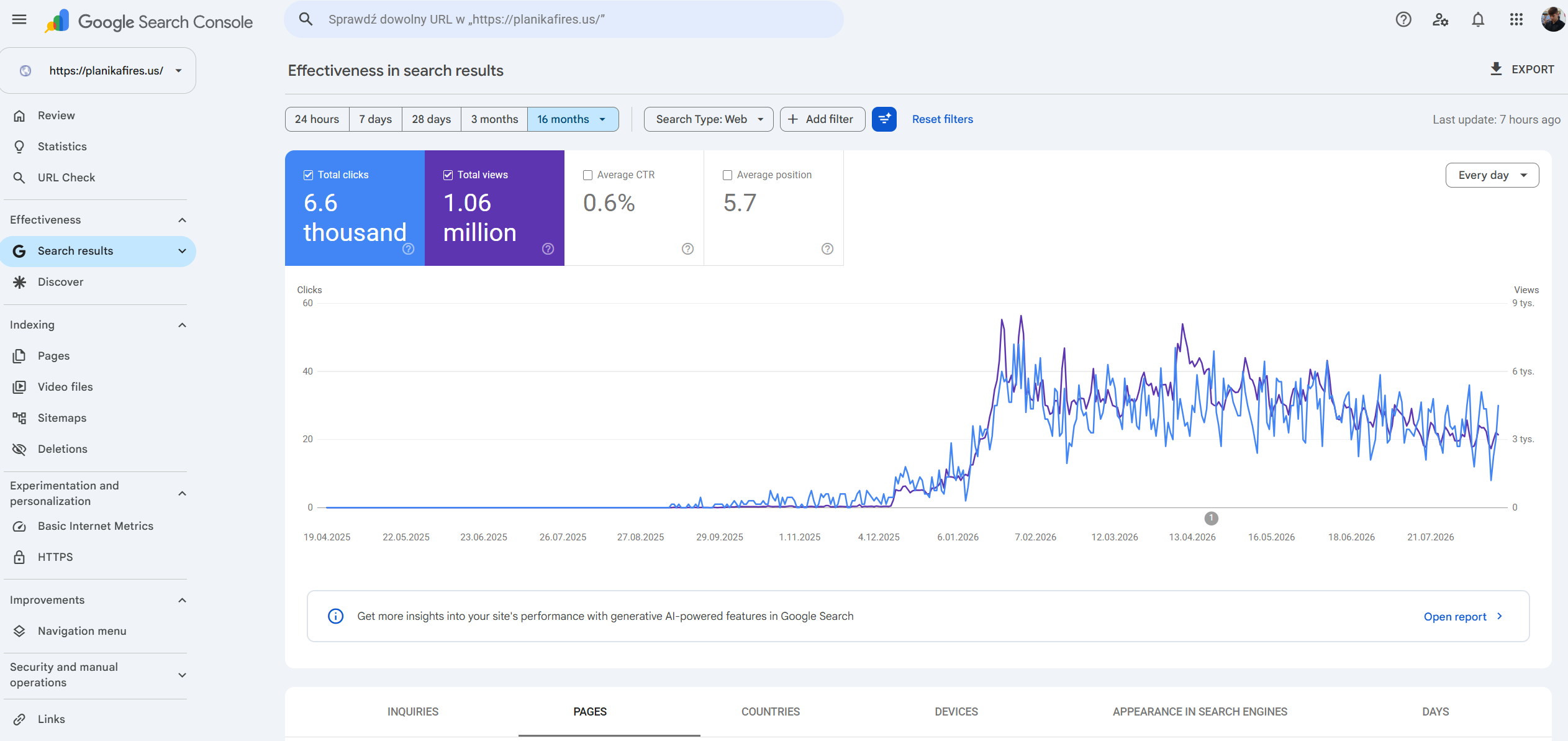Open the notifications bell

[x=1478, y=20]
